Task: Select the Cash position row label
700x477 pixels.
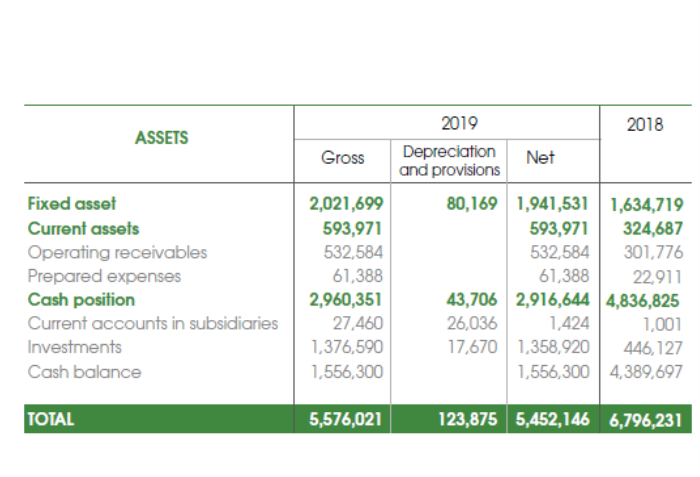Action: pyautogui.click(x=80, y=300)
